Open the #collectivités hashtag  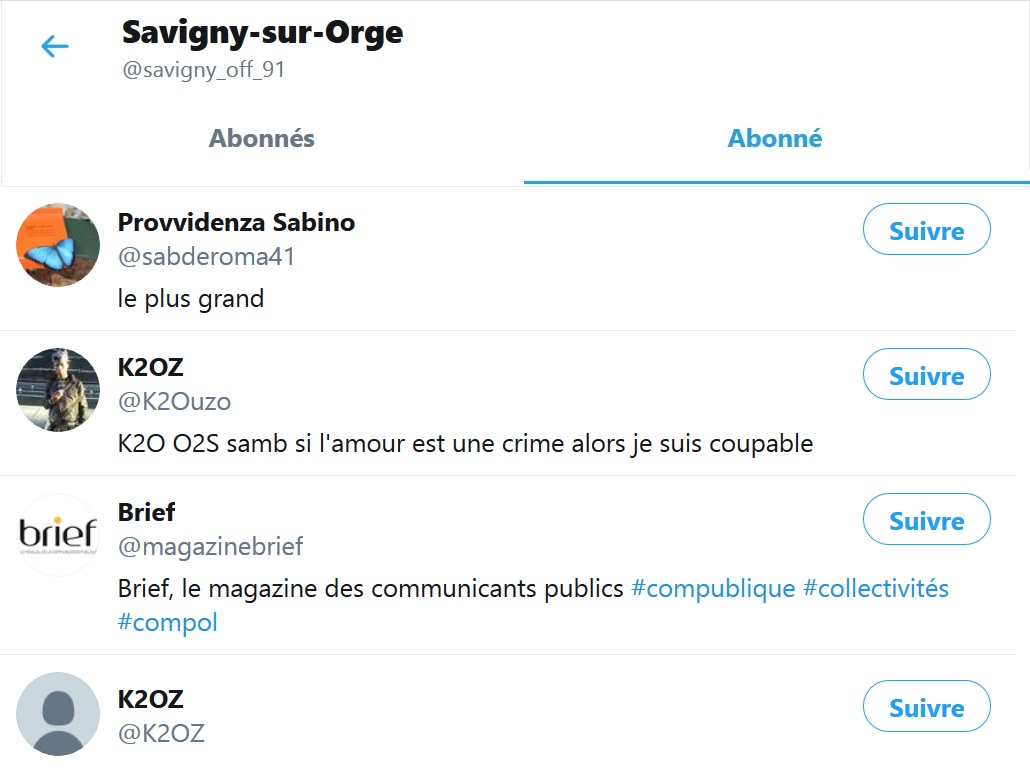tap(876, 588)
